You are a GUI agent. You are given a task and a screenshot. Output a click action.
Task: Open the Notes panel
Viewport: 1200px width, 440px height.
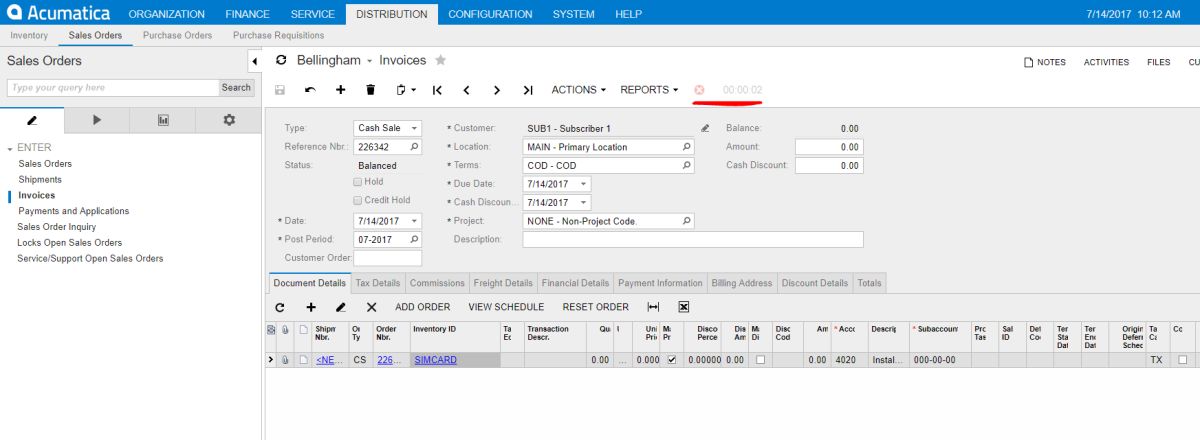point(1045,62)
